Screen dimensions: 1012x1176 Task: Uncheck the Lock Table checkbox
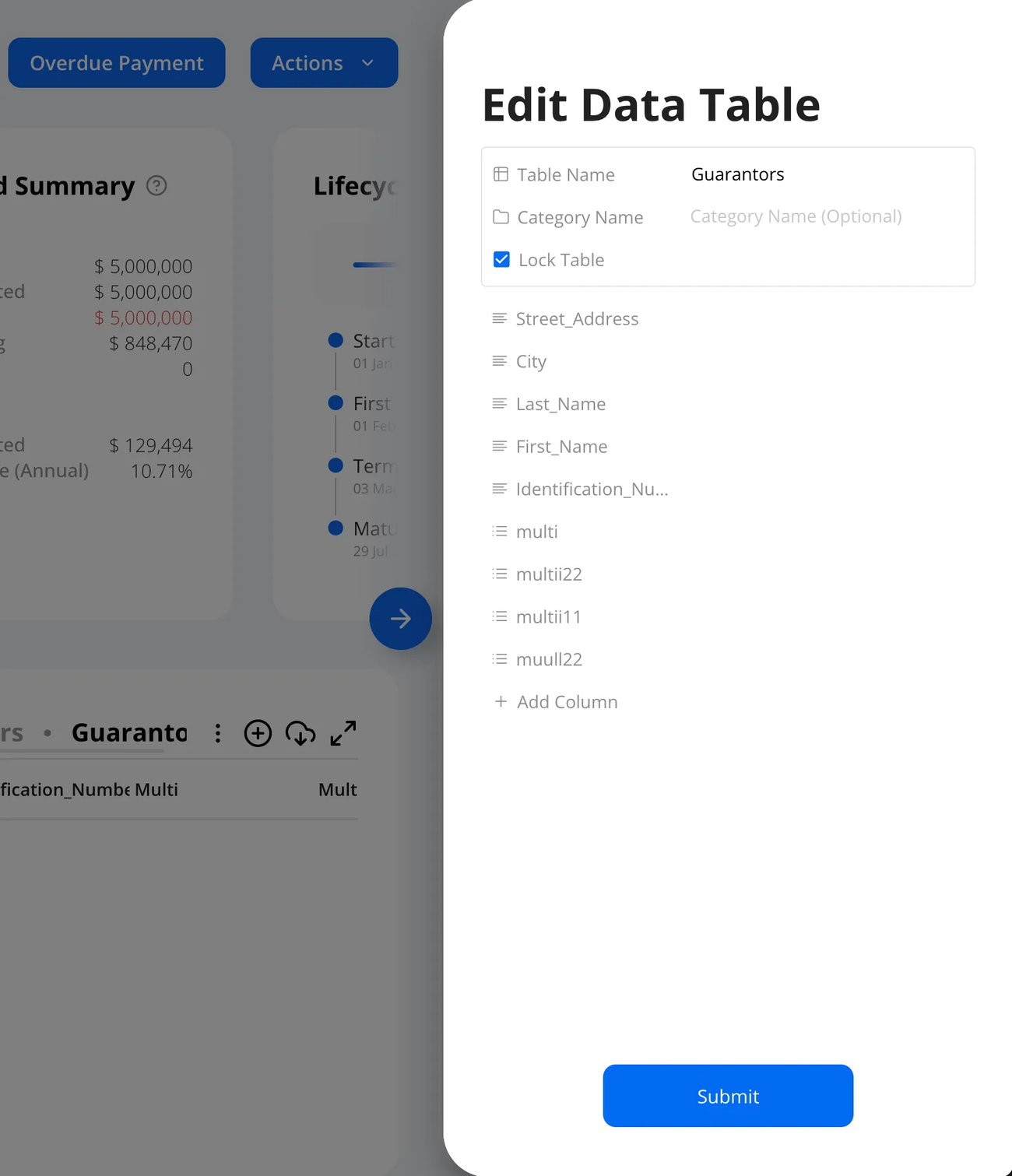(x=502, y=259)
